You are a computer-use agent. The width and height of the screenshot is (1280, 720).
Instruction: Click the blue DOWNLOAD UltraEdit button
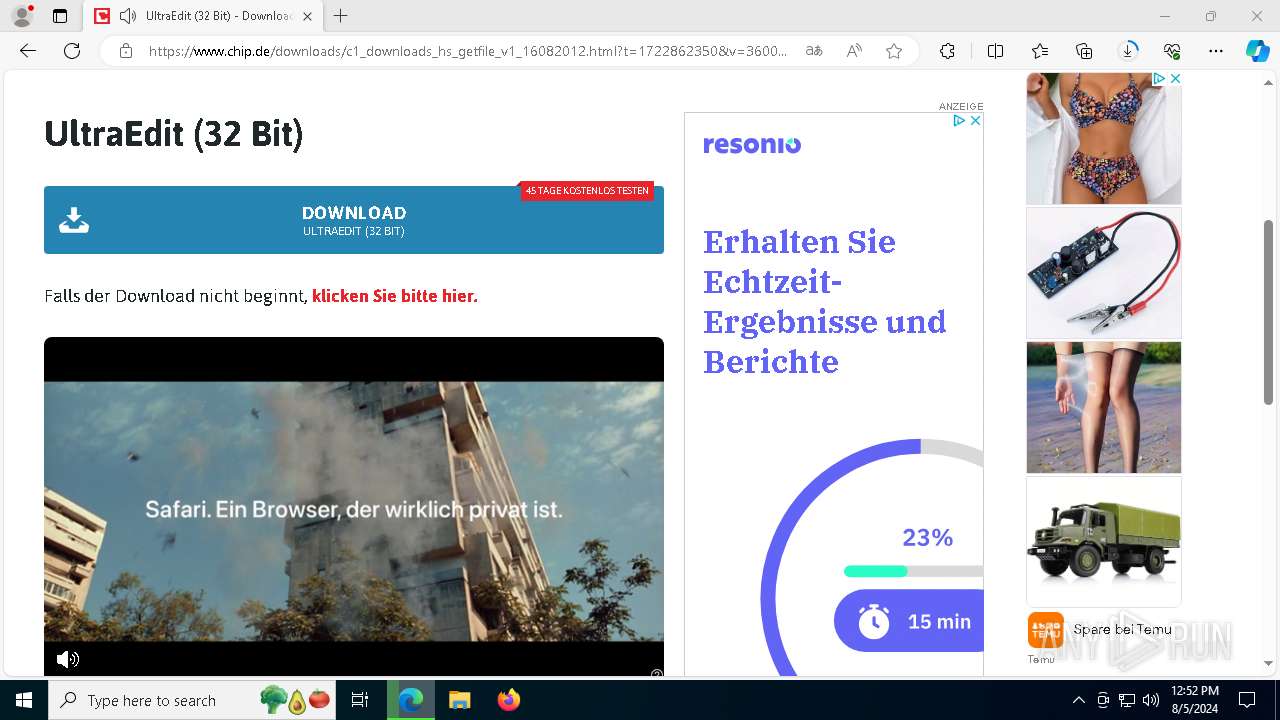coord(354,220)
